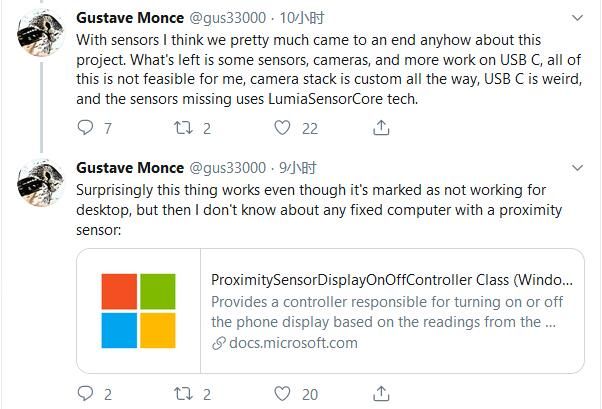Reply to the first tweet about sensors
This screenshot has width=602, height=409.
pyautogui.click(x=85, y=128)
